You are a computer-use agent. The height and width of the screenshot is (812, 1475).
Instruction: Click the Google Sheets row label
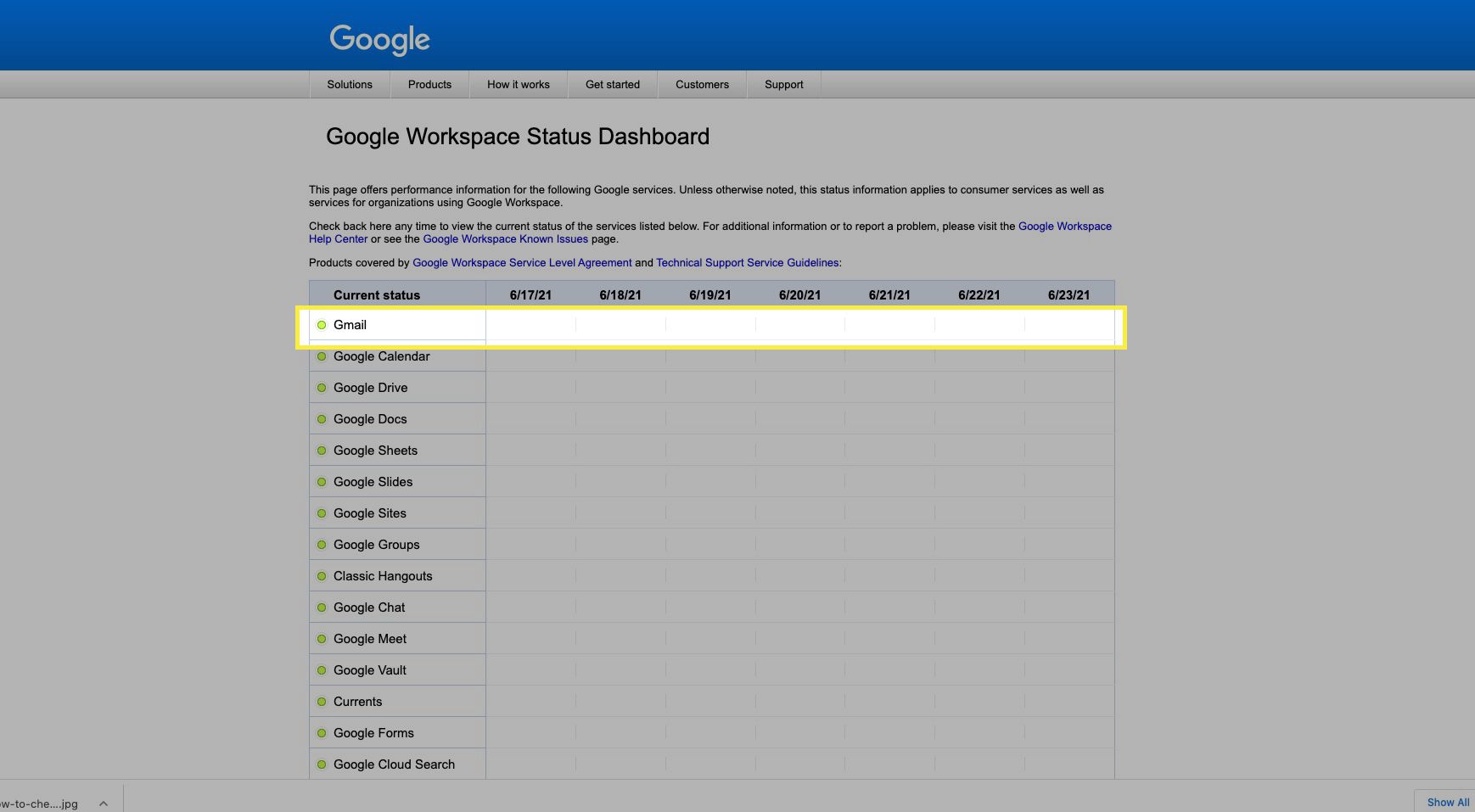375,451
